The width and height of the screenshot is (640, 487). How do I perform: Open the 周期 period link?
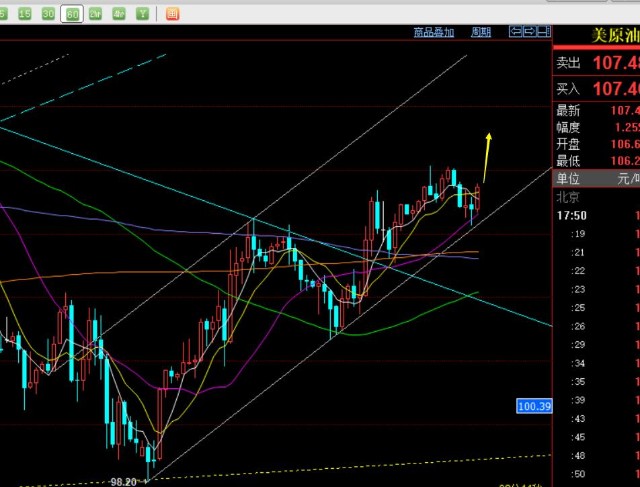(x=481, y=33)
